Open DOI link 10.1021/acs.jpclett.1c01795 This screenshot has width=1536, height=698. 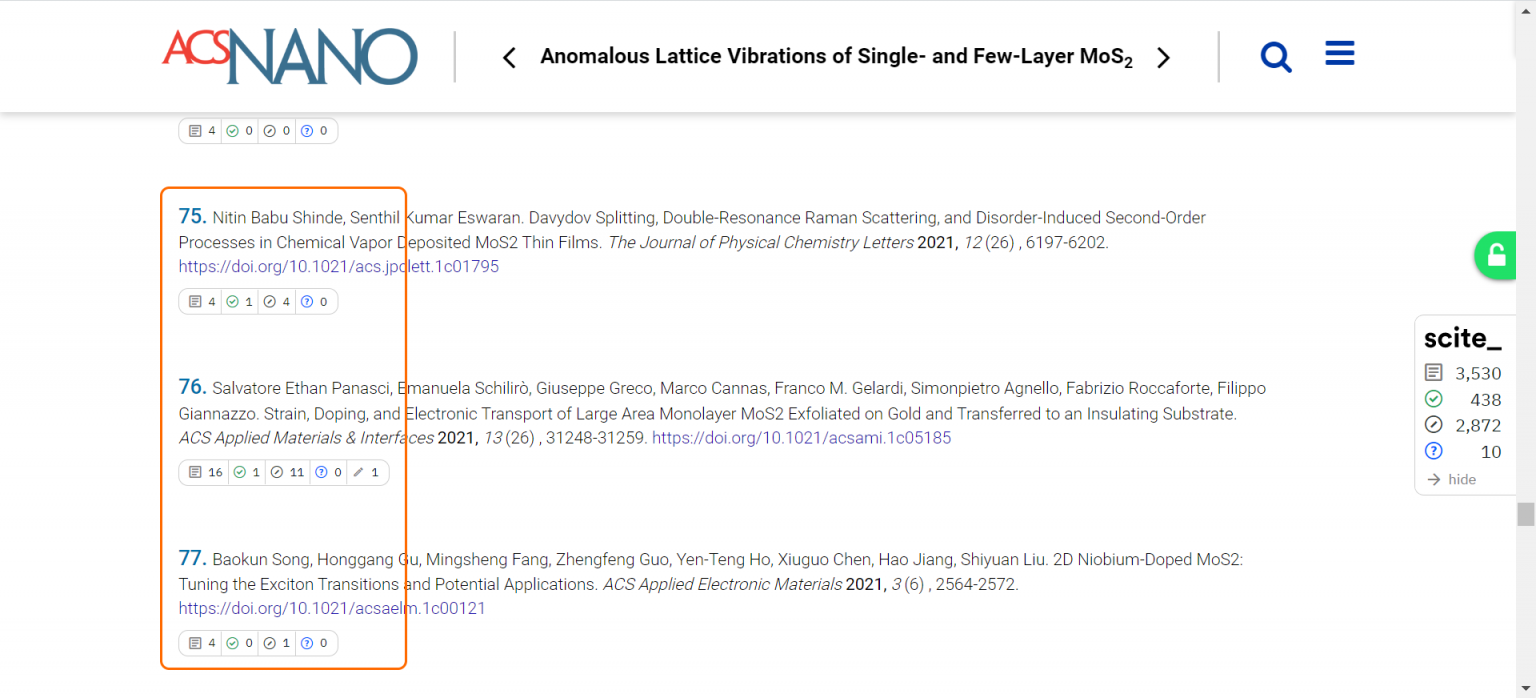pos(339,267)
